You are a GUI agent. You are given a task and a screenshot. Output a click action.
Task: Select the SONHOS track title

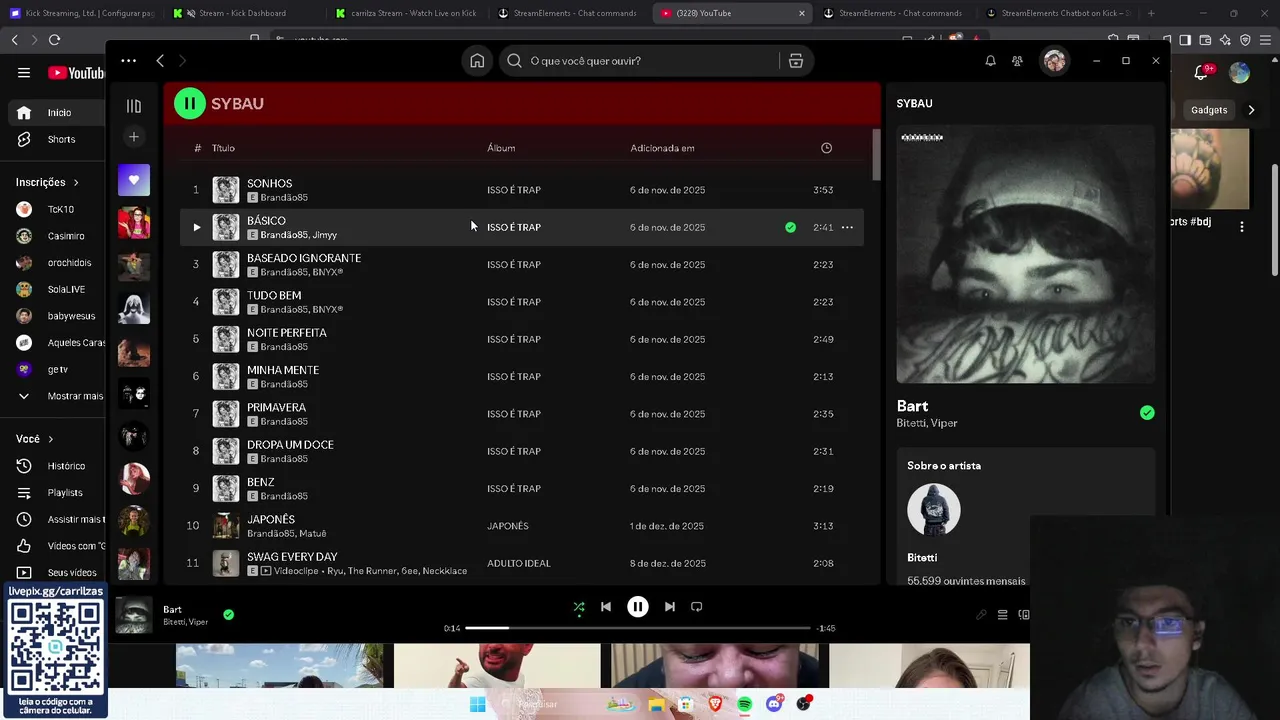[269, 183]
